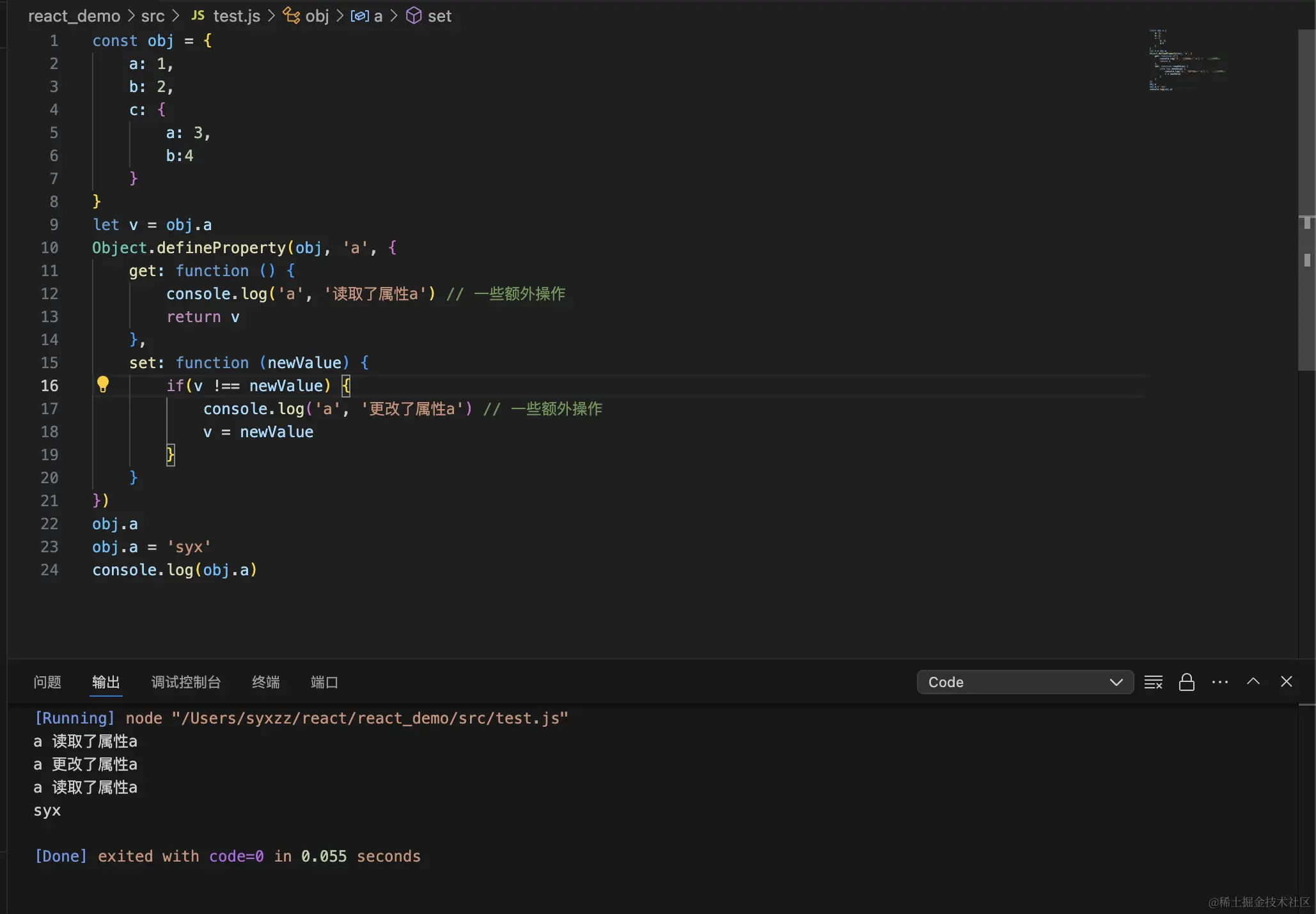1316x914 pixels.
Task: Expand the react_demo breadcrumb folder
Action: click(x=74, y=15)
